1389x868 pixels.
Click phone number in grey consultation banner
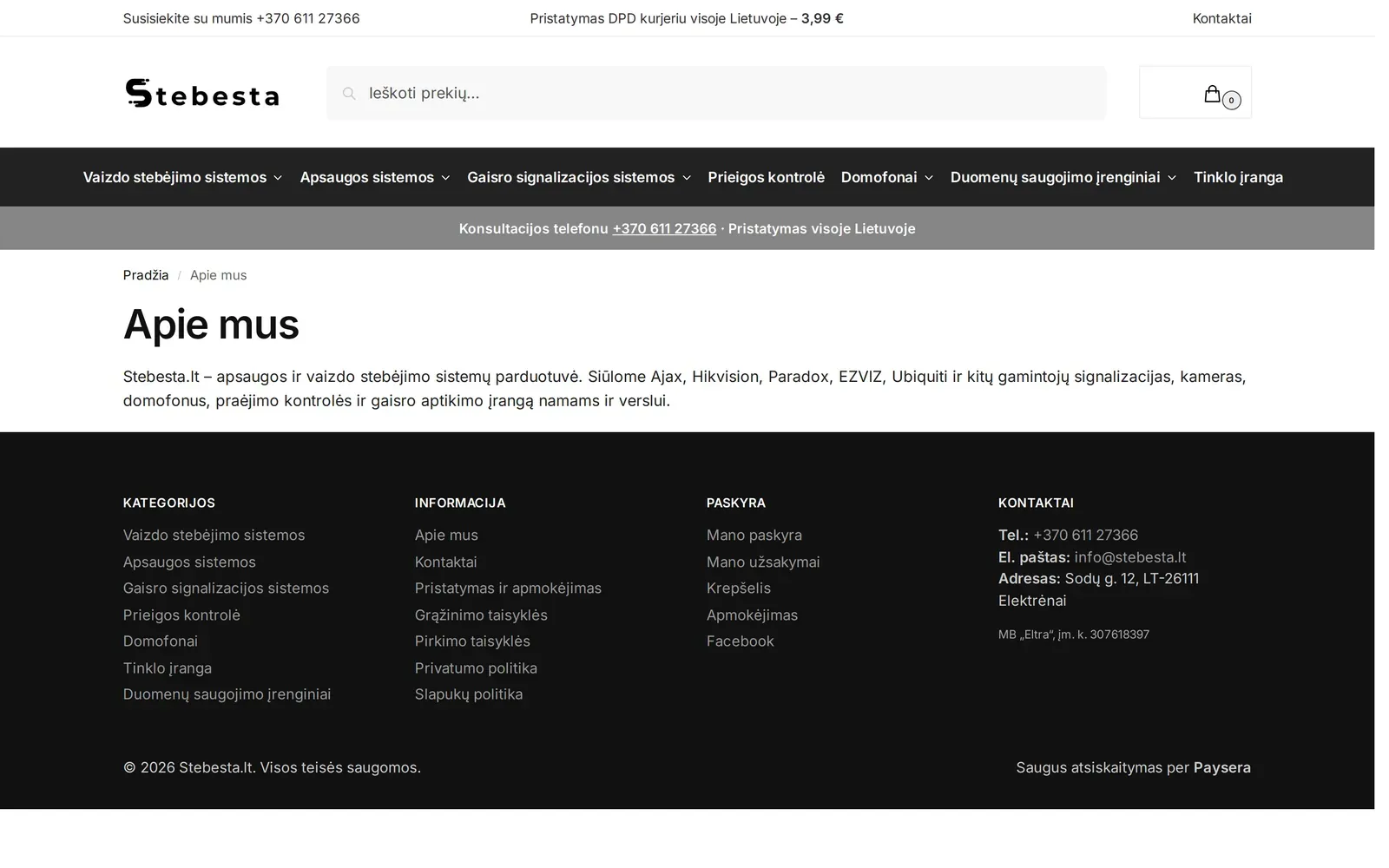[664, 228]
